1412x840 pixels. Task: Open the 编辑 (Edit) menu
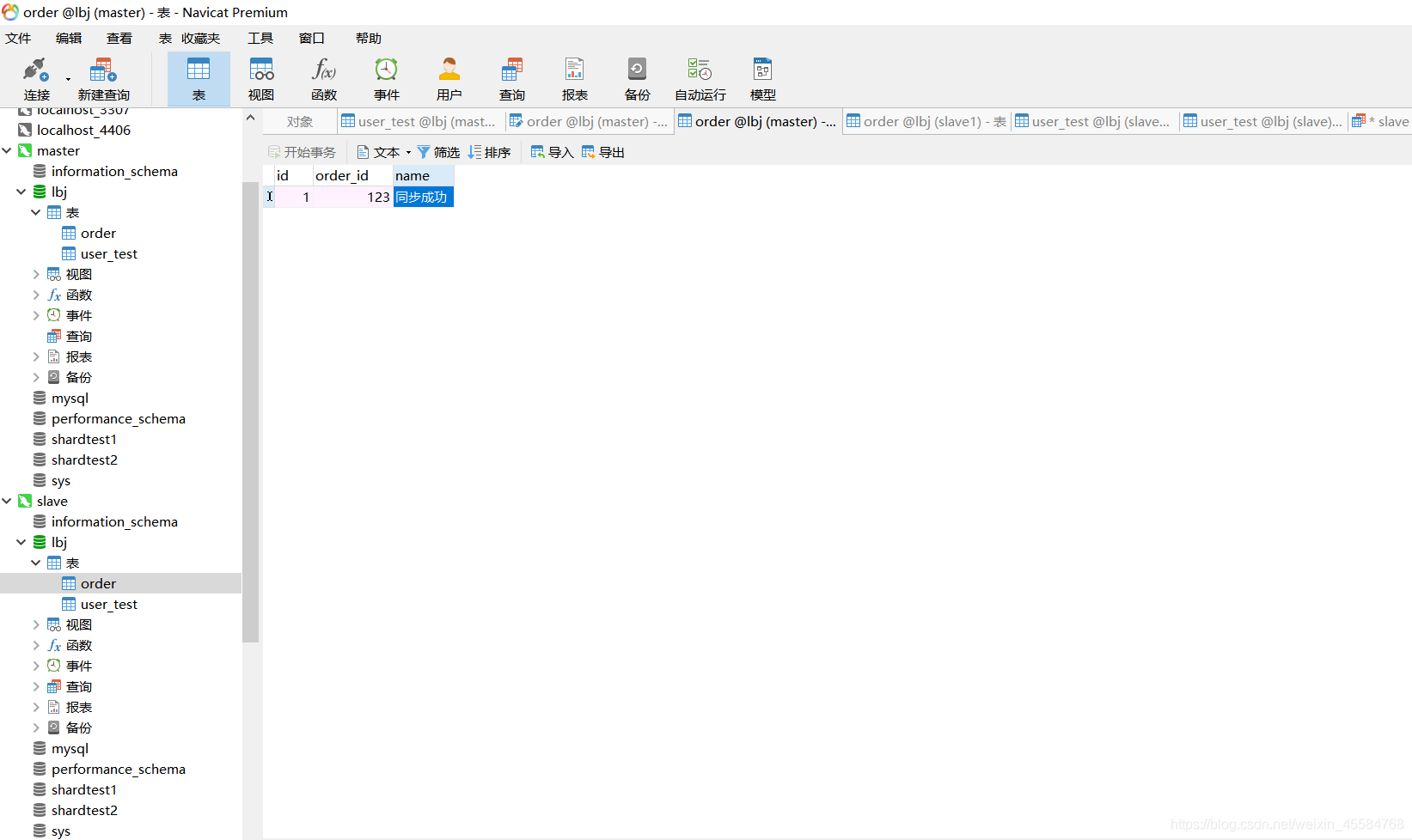tap(69, 38)
